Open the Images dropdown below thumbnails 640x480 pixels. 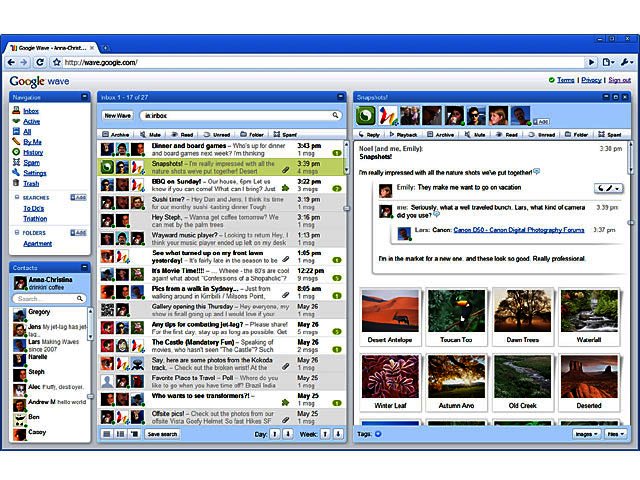(585, 434)
